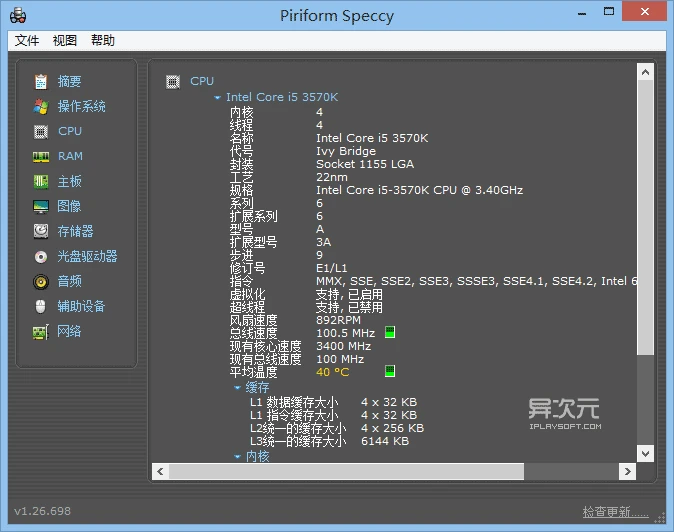Click the Speccy app icon in title bar

[x=18, y=16]
